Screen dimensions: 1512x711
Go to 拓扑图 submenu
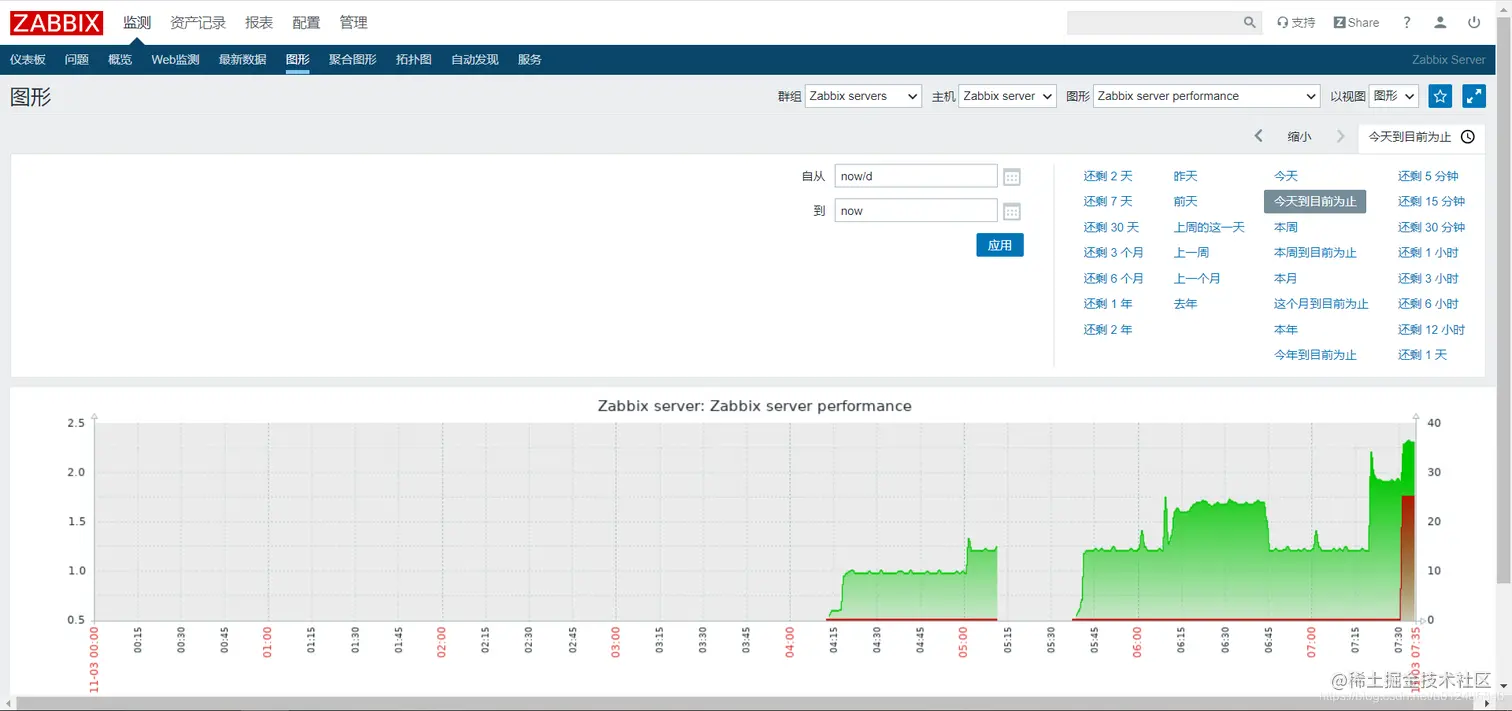(x=414, y=60)
